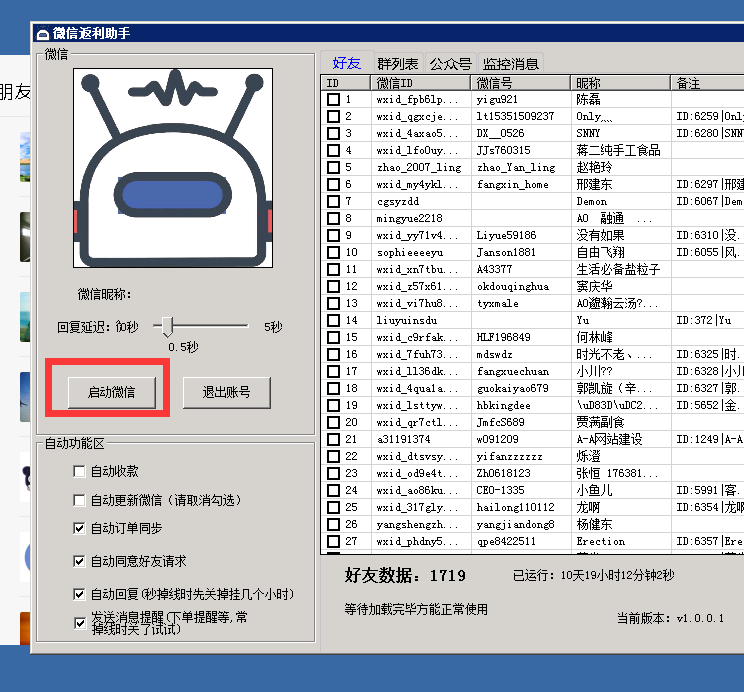Check row 11 A43377 checkbox

(x=334, y=269)
